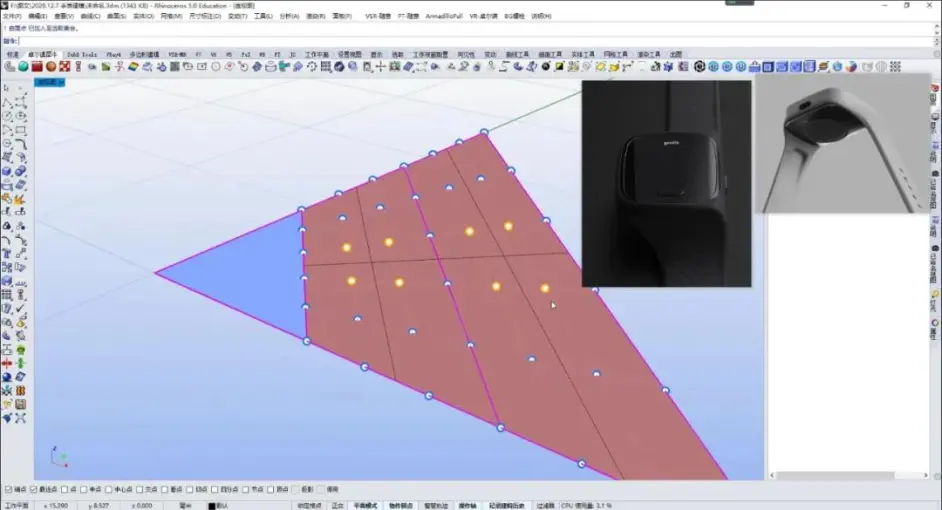The height and width of the screenshot is (510, 942).
Task: Switch to the 曲面工具 toolbar tab
Action: [x=550, y=55]
